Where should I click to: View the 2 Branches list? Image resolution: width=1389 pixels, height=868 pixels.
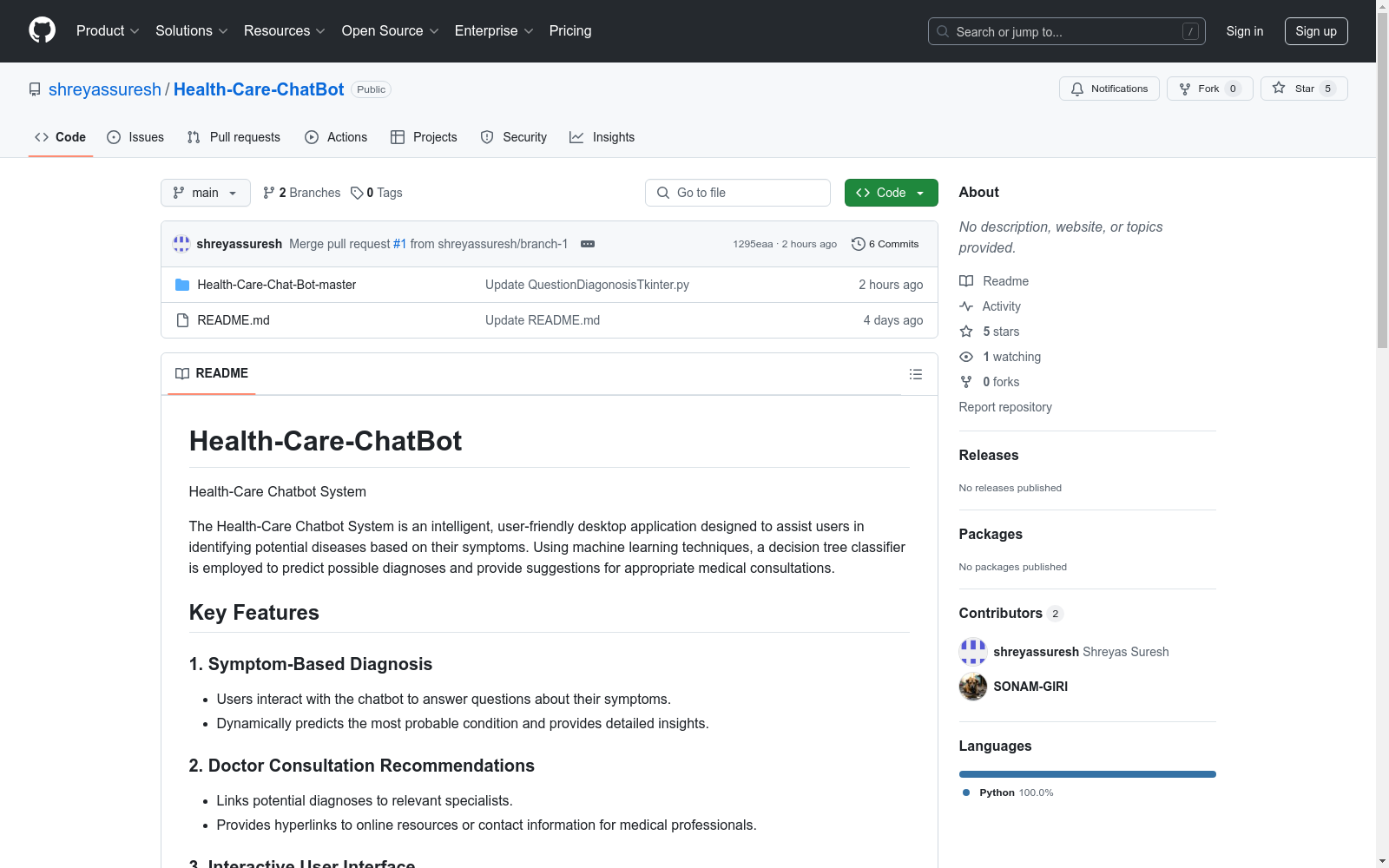point(302,193)
